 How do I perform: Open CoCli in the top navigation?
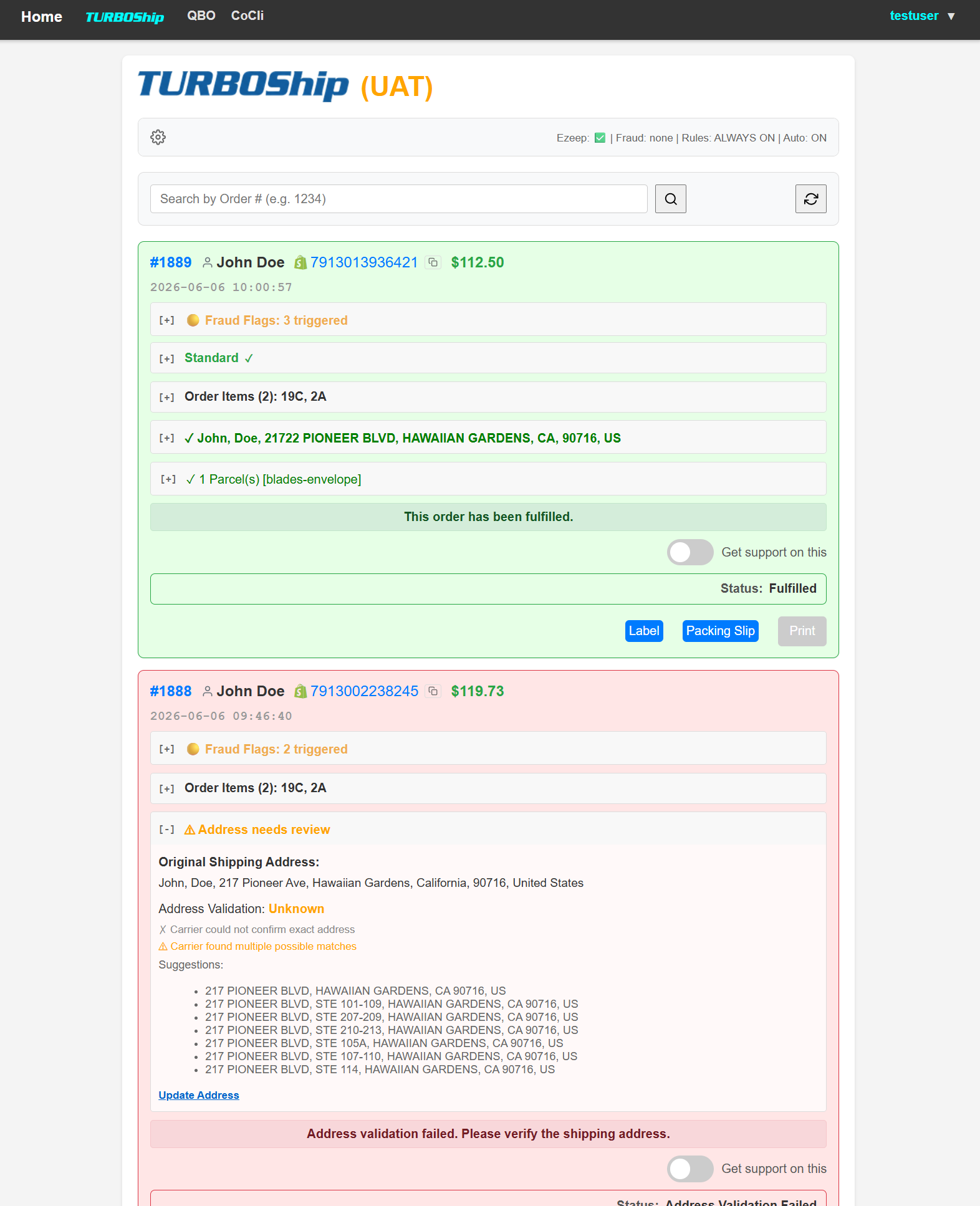click(247, 16)
